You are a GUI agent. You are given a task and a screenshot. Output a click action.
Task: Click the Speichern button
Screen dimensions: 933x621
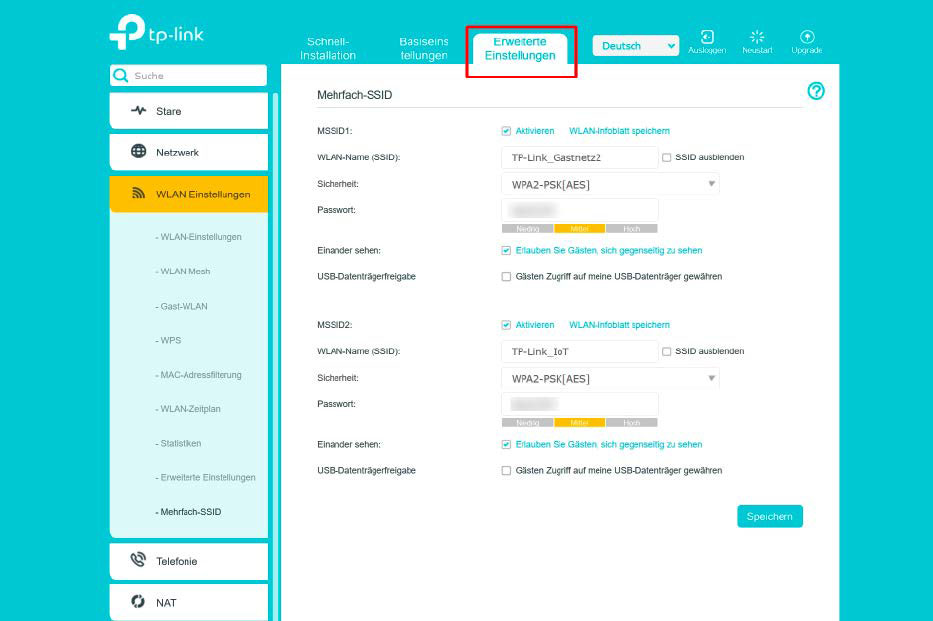point(770,516)
